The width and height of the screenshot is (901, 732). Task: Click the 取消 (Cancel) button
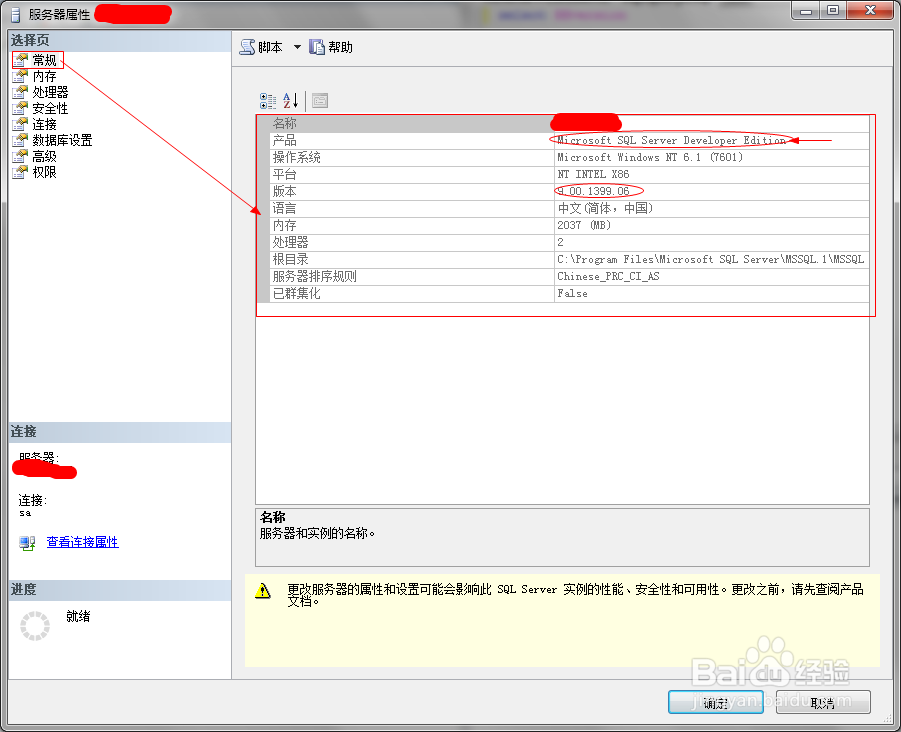pos(823,702)
